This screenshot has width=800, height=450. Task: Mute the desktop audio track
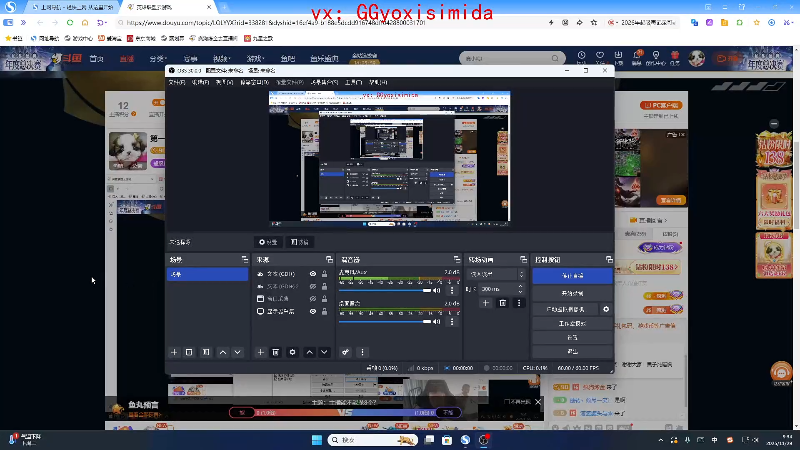coord(437,322)
